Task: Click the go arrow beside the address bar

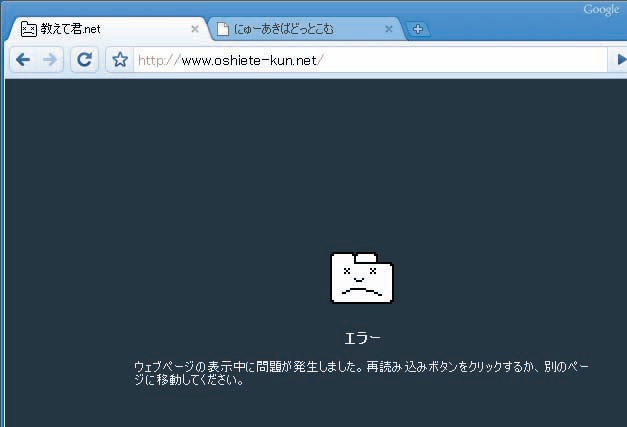Action: click(620, 60)
